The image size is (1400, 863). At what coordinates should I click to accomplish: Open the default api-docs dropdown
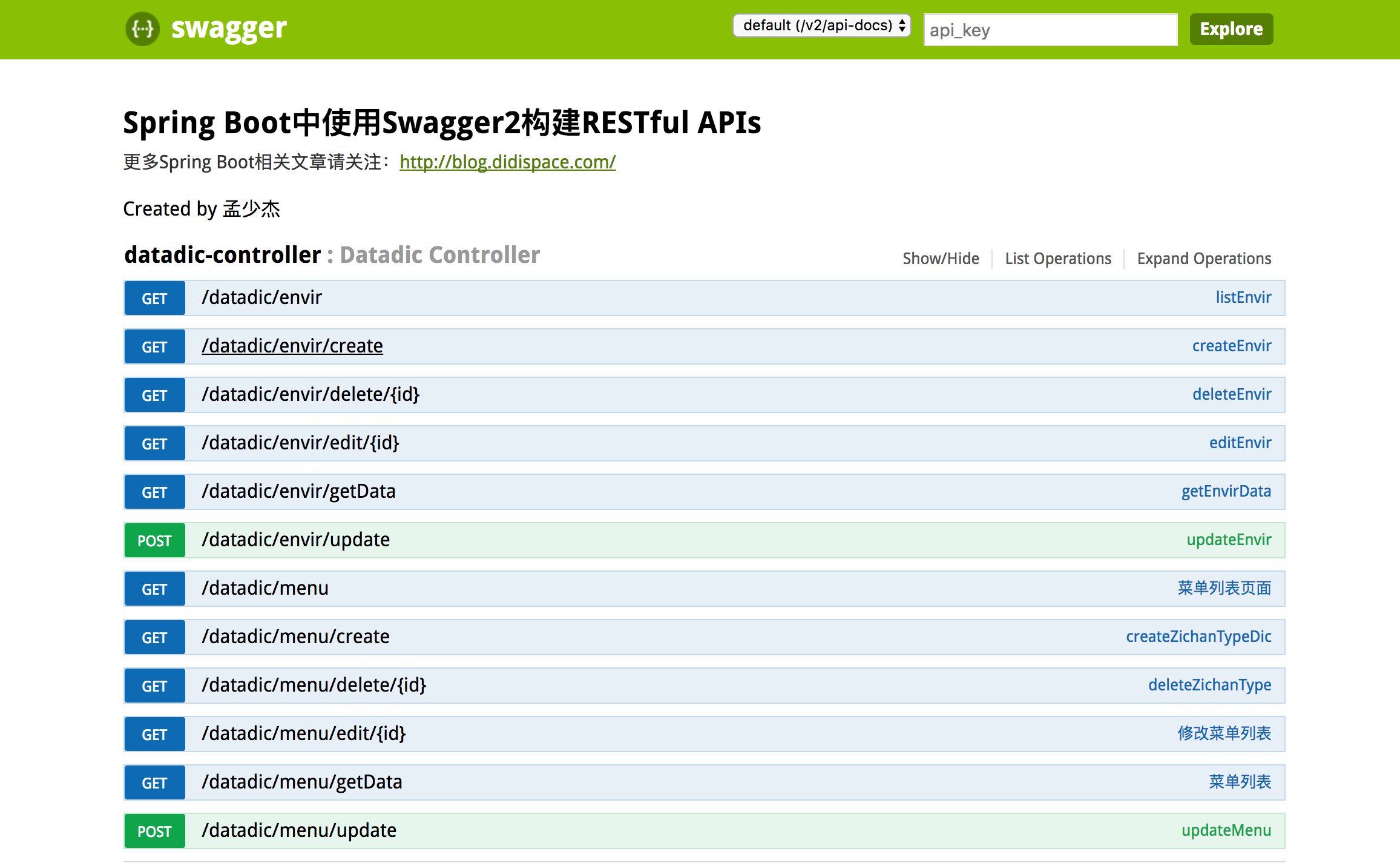[x=821, y=25]
